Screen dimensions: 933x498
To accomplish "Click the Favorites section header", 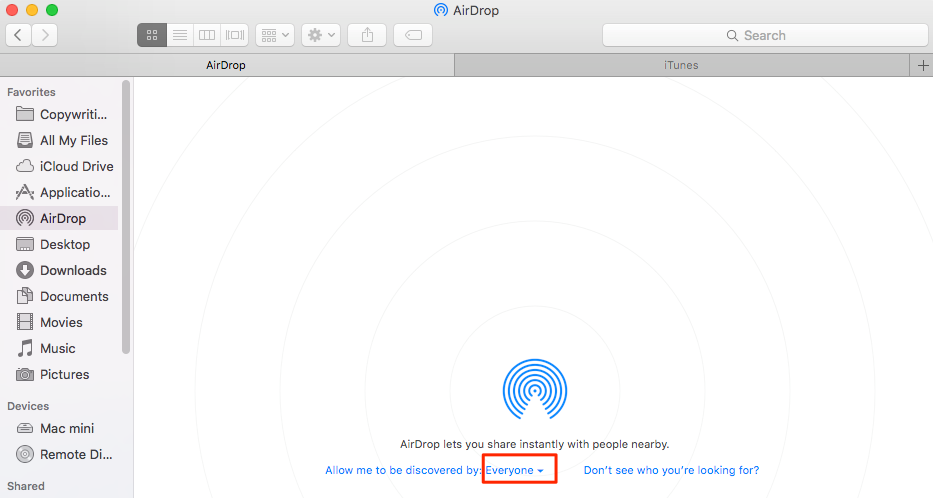I will tap(31, 92).
